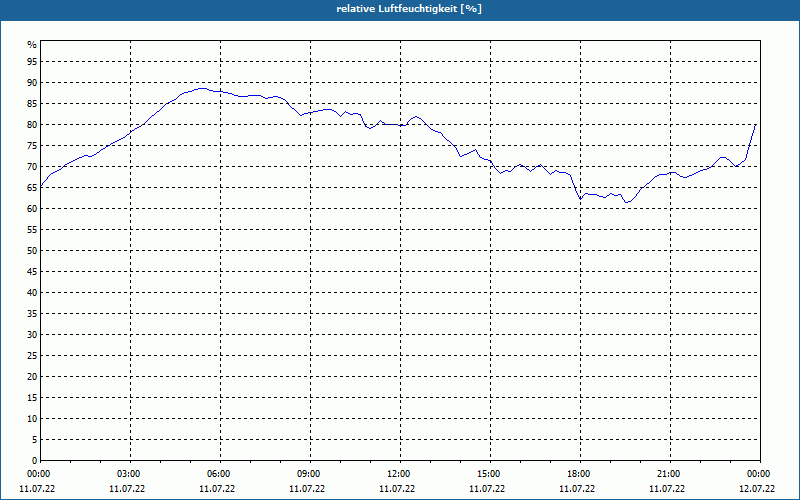Click the y-axis value '65'
Screen dimensions: 800x500
pos(32,188)
